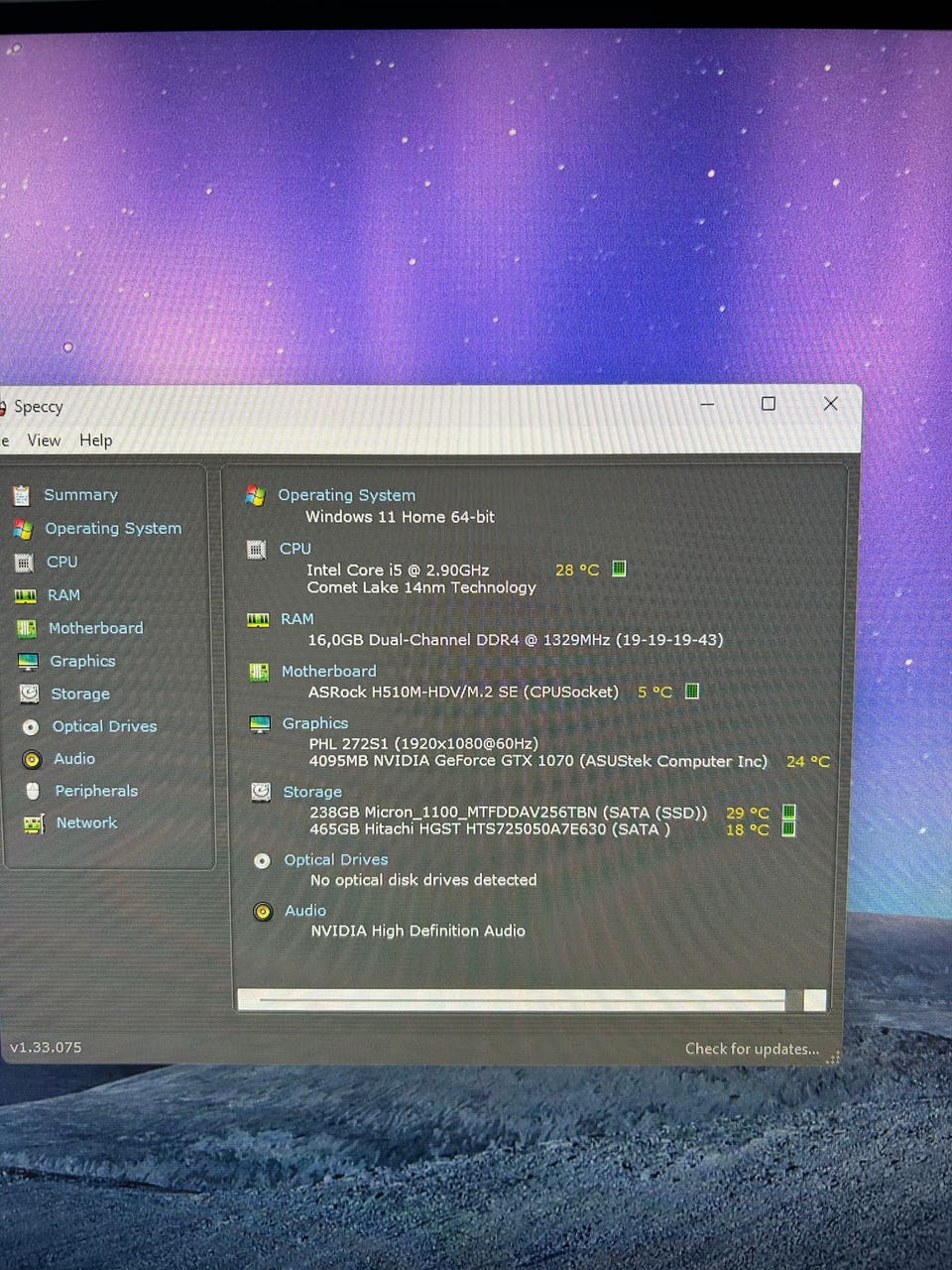Click Check for updates link
This screenshot has height=1270, width=952.
[752, 1049]
